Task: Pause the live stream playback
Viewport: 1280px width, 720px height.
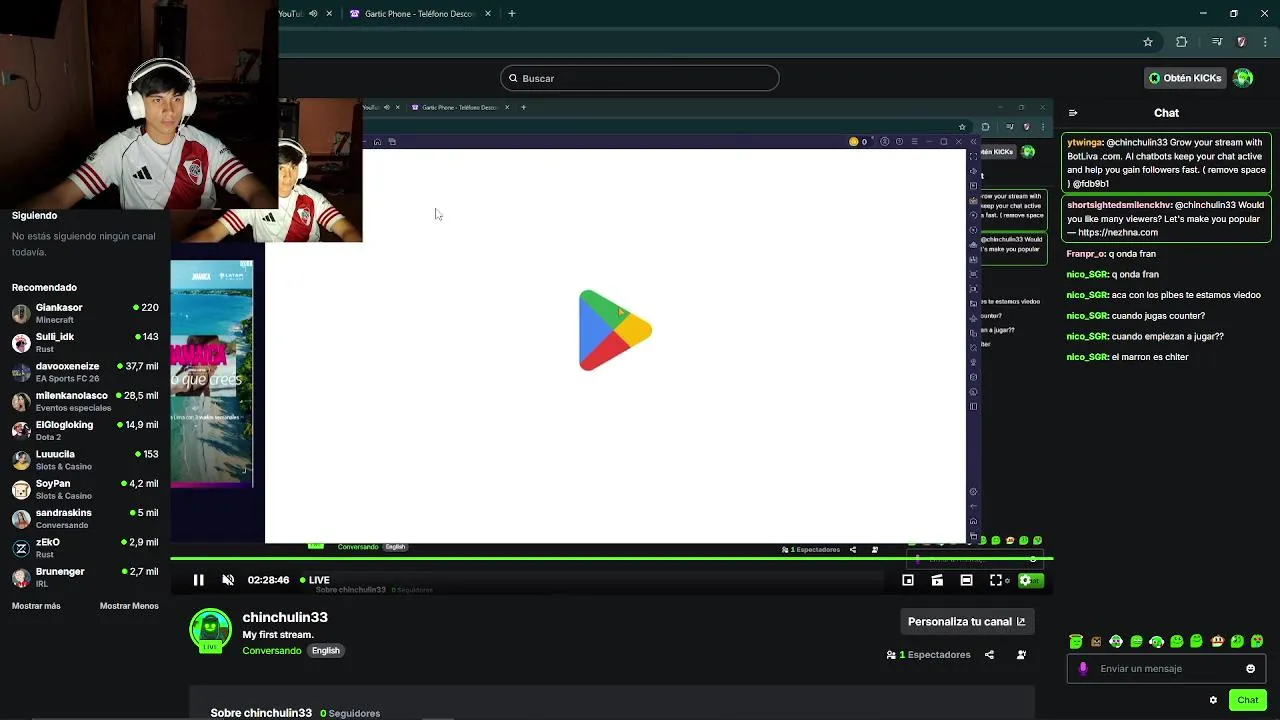Action: (x=198, y=580)
